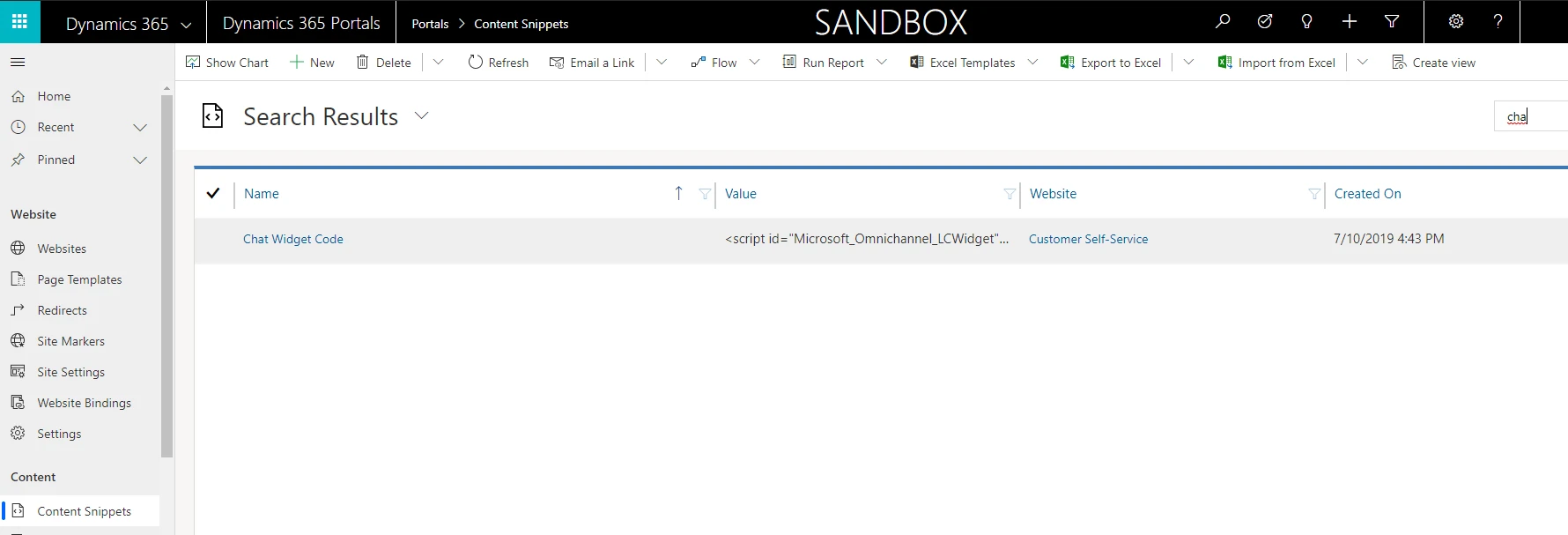Image resolution: width=1568 pixels, height=535 pixels.
Task: Expand the Email a Link dropdown arrow
Action: point(662,62)
